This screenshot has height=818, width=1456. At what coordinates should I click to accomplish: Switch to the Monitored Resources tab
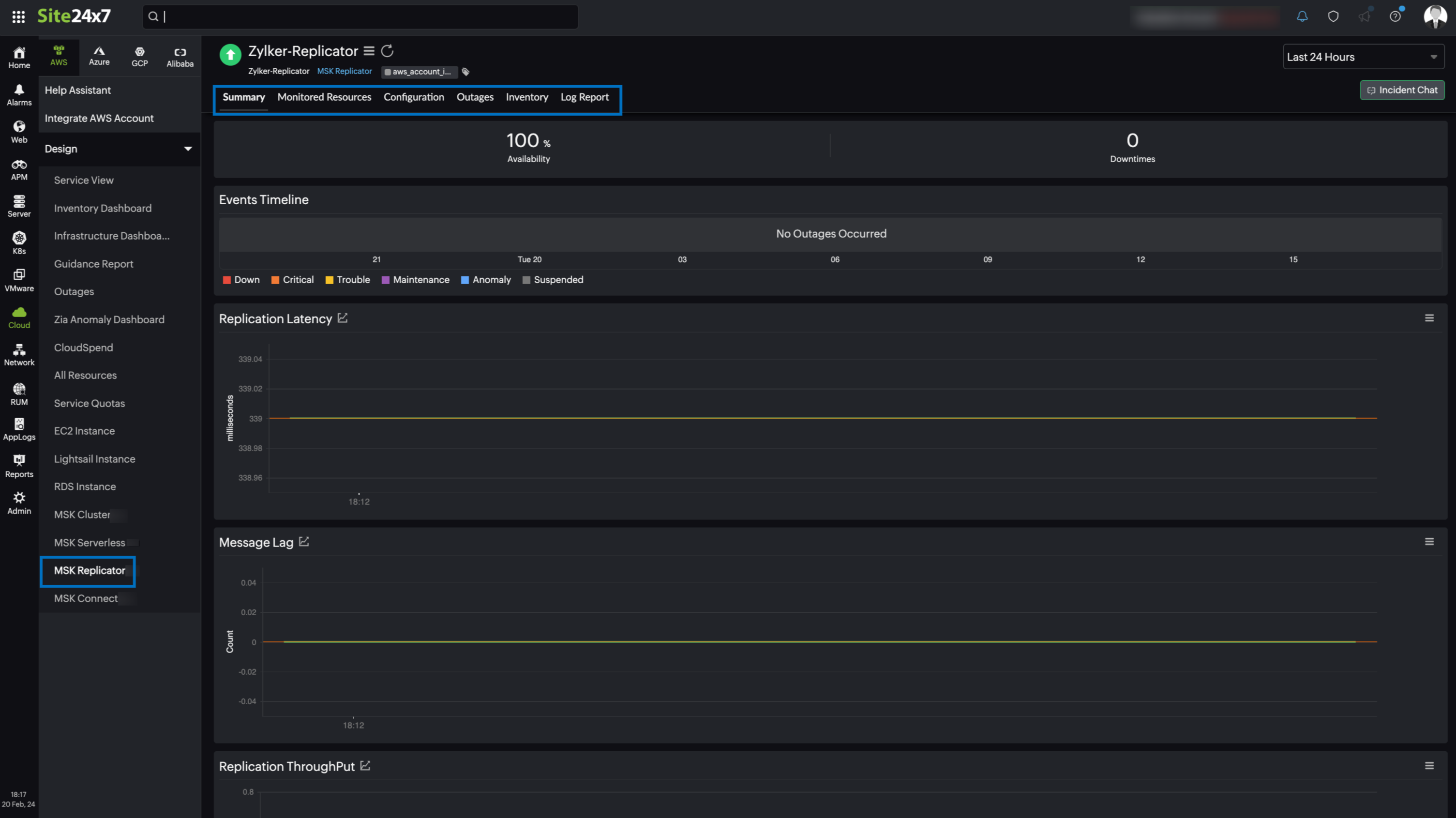tap(324, 97)
